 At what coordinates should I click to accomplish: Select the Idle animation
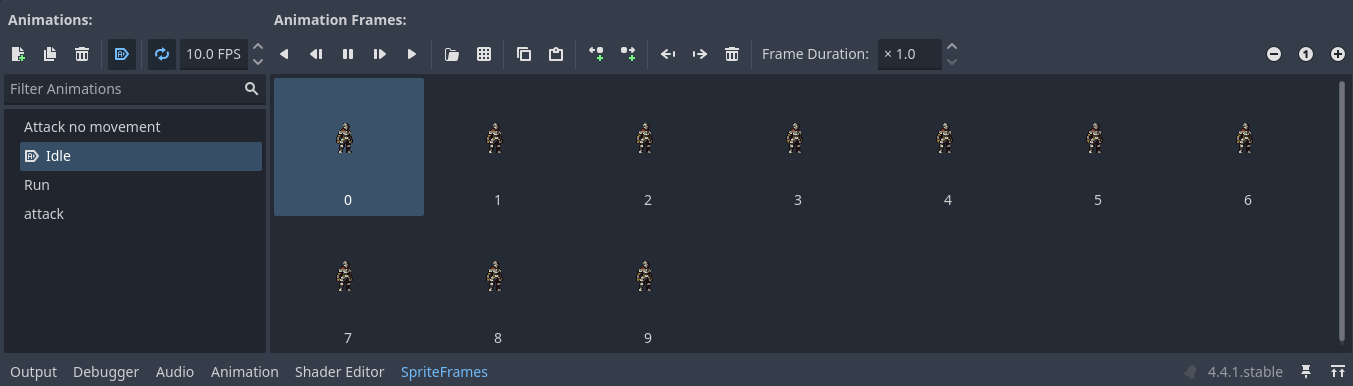tap(141, 156)
